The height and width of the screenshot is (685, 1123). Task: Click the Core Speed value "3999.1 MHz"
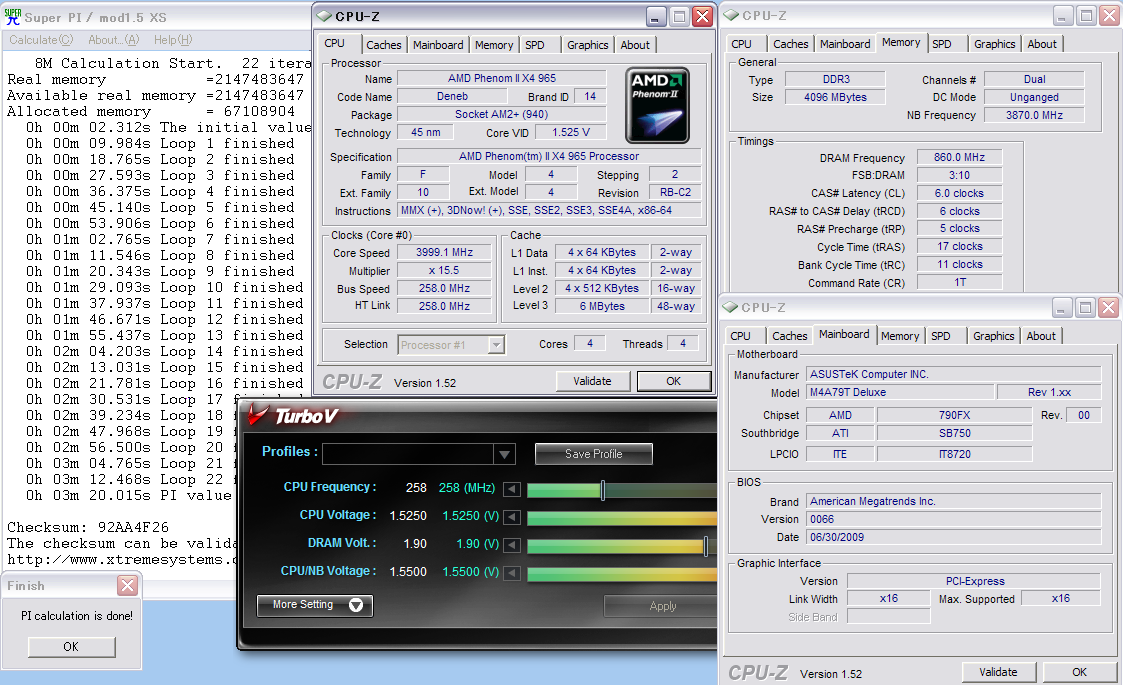[445, 252]
